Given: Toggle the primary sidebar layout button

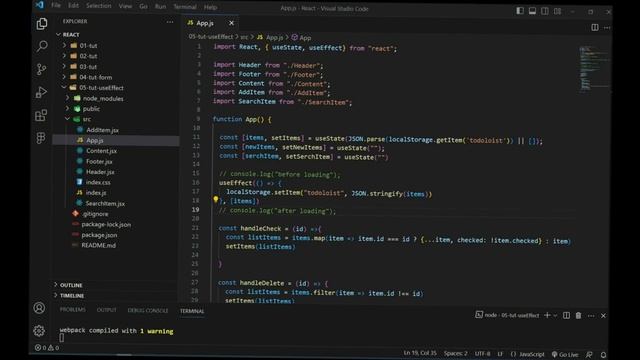Looking at the screenshot, I should pyautogui.click(x=520, y=11).
